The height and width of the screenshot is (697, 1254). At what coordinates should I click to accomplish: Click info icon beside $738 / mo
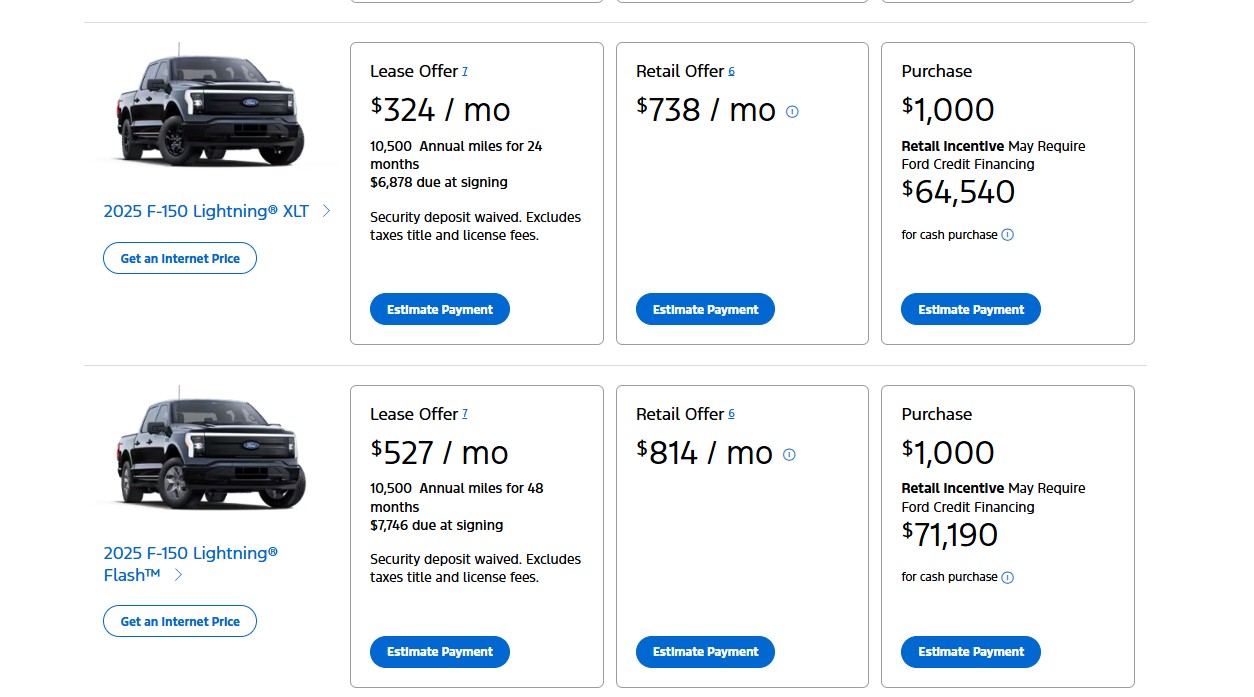coord(792,112)
